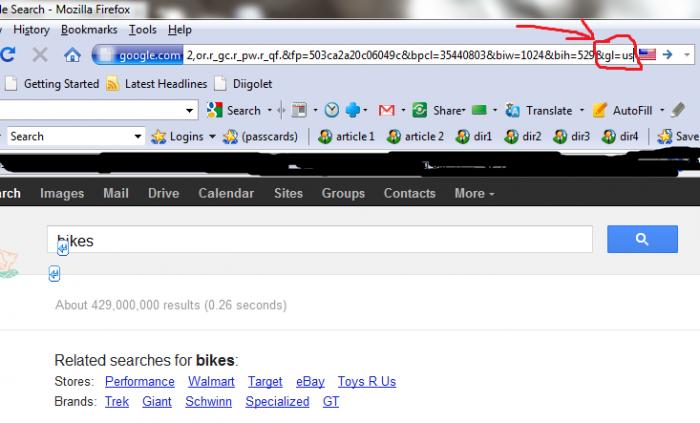
Task: Open the Help menu
Action: pyautogui.click(x=180, y=30)
